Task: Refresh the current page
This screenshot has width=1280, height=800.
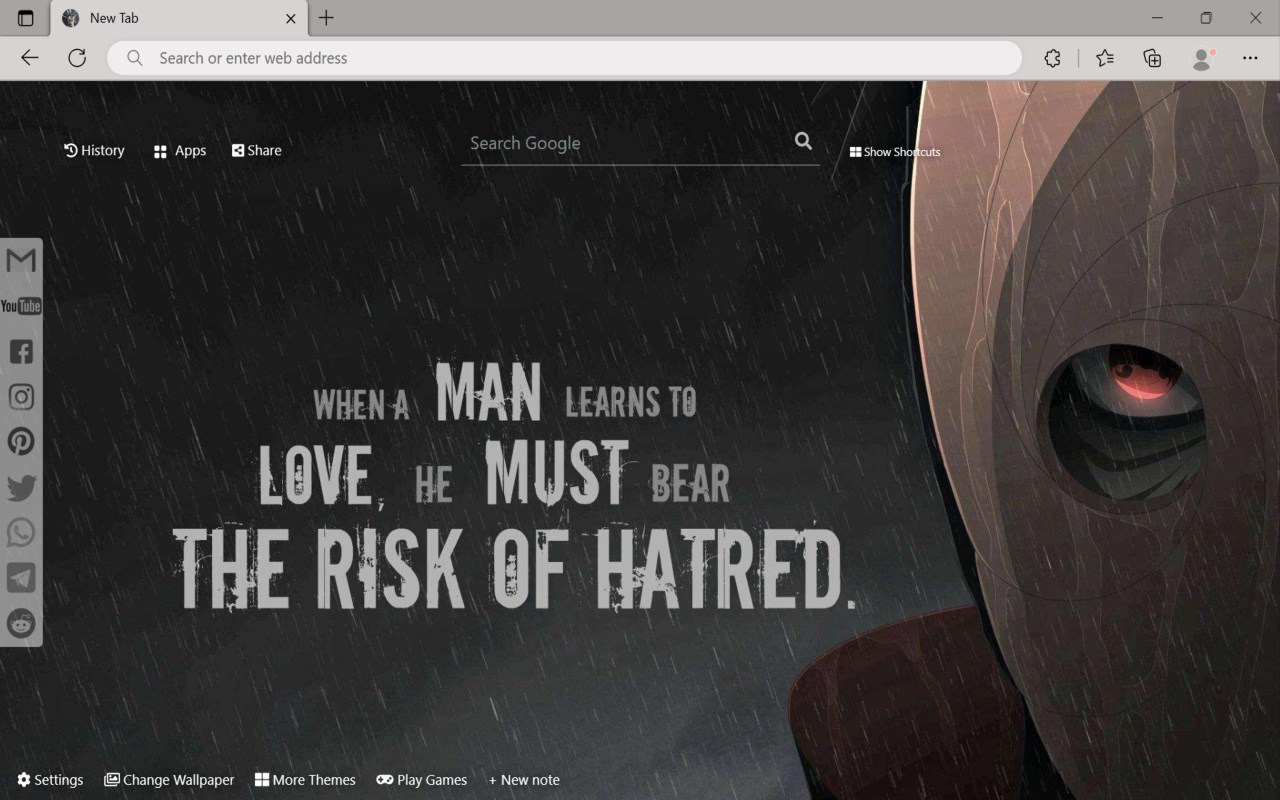Action: 77,58
